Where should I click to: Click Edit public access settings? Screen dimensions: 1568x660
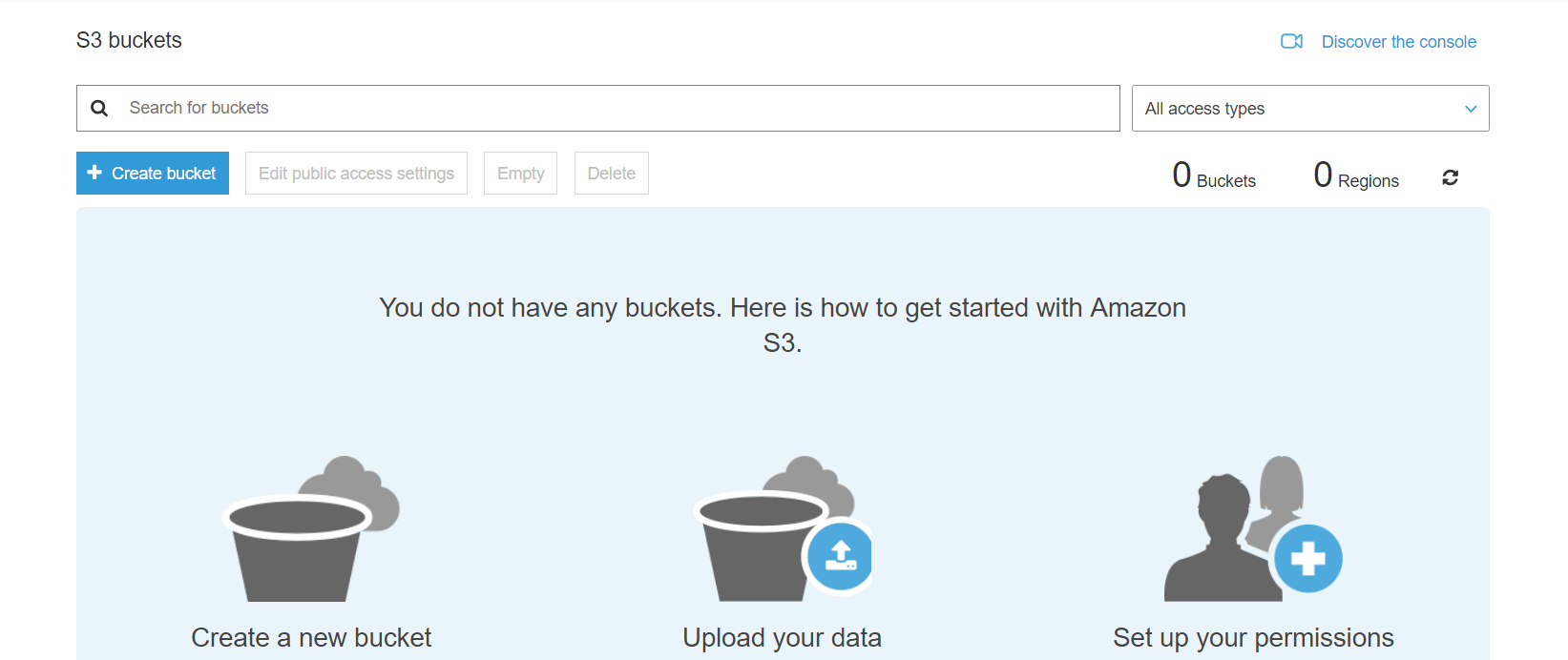click(356, 174)
